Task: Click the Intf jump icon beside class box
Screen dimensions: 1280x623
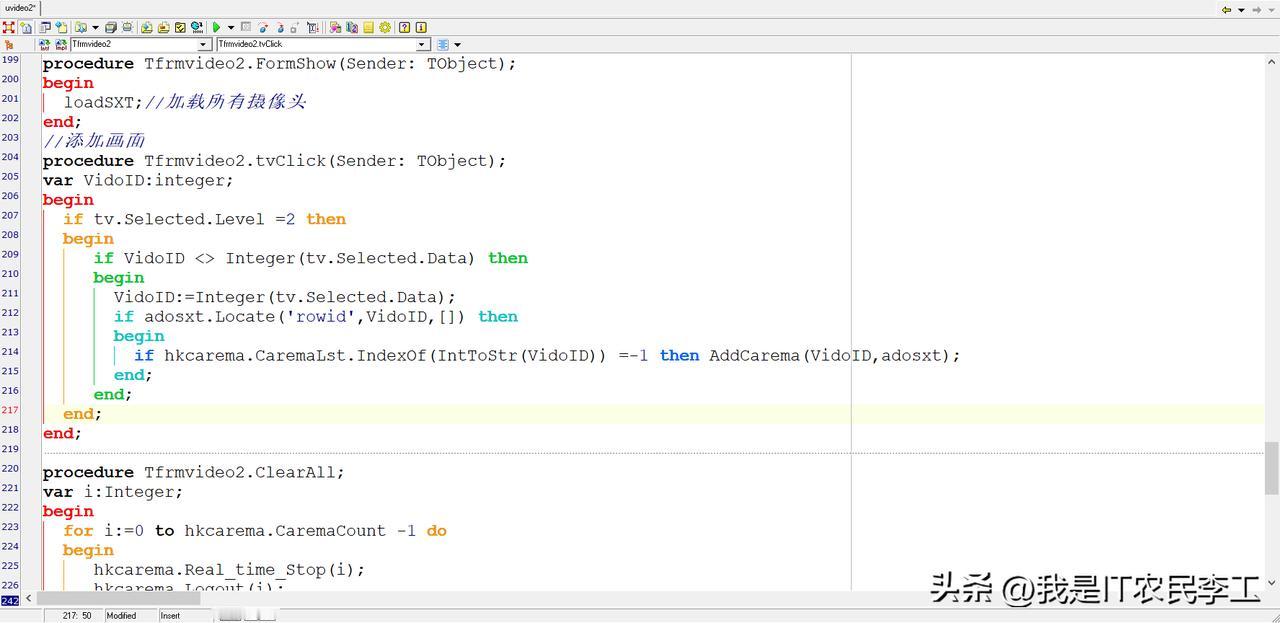Action: [x=44, y=45]
